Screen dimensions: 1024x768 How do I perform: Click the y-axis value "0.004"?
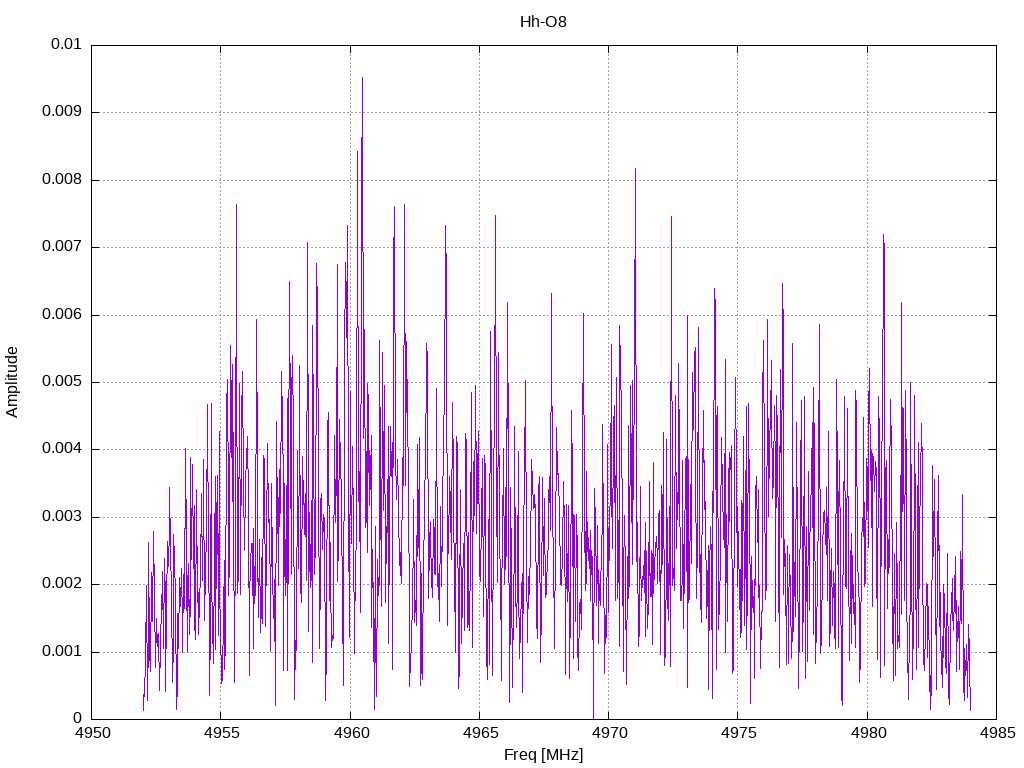point(62,449)
